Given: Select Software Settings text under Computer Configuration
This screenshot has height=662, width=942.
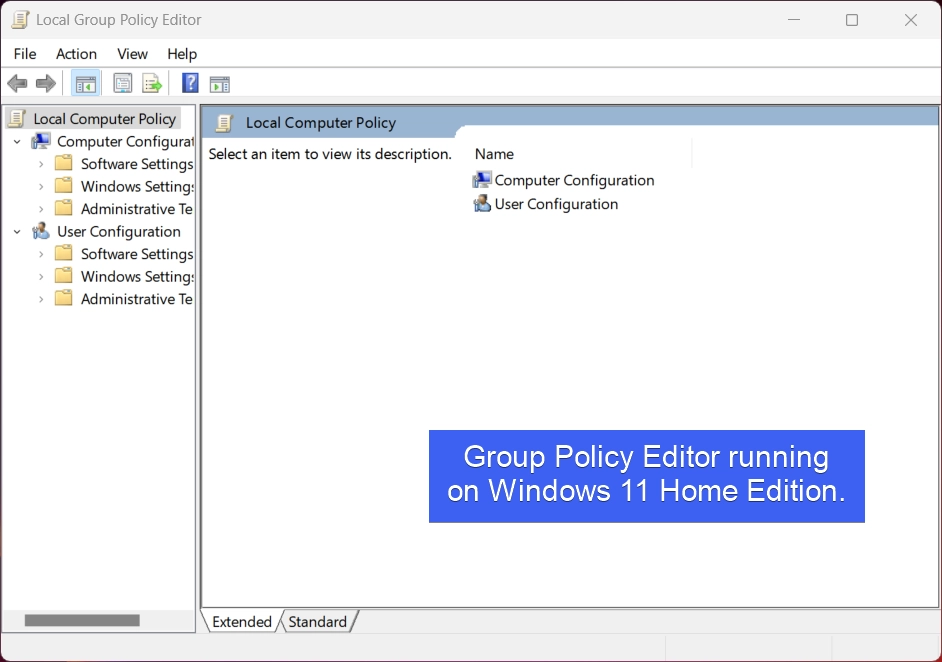Looking at the screenshot, I should (x=137, y=164).
